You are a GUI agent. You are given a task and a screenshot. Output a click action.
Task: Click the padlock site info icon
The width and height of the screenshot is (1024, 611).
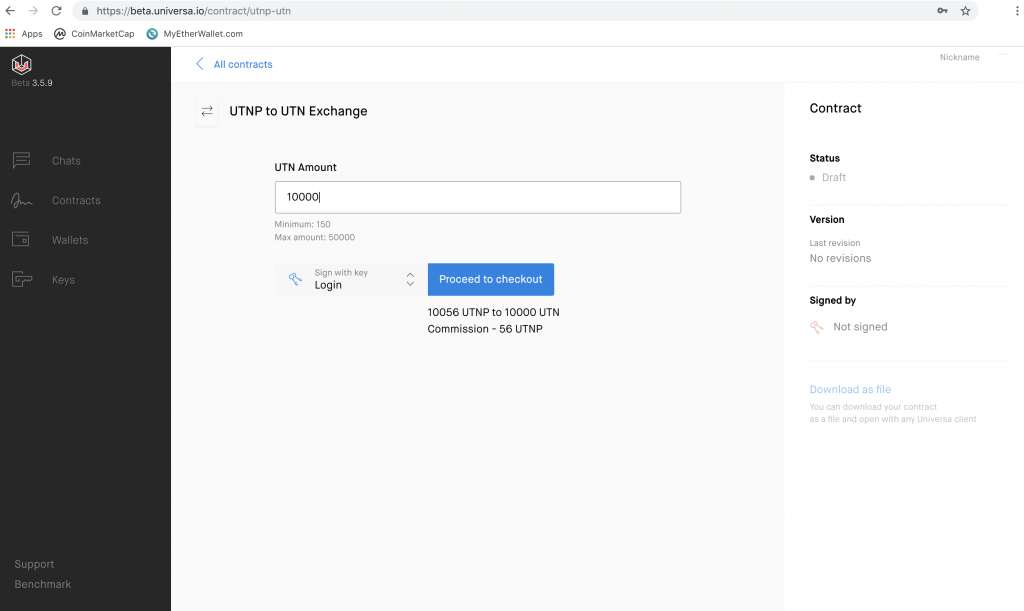pyautogui.click(x=85, y=10)
